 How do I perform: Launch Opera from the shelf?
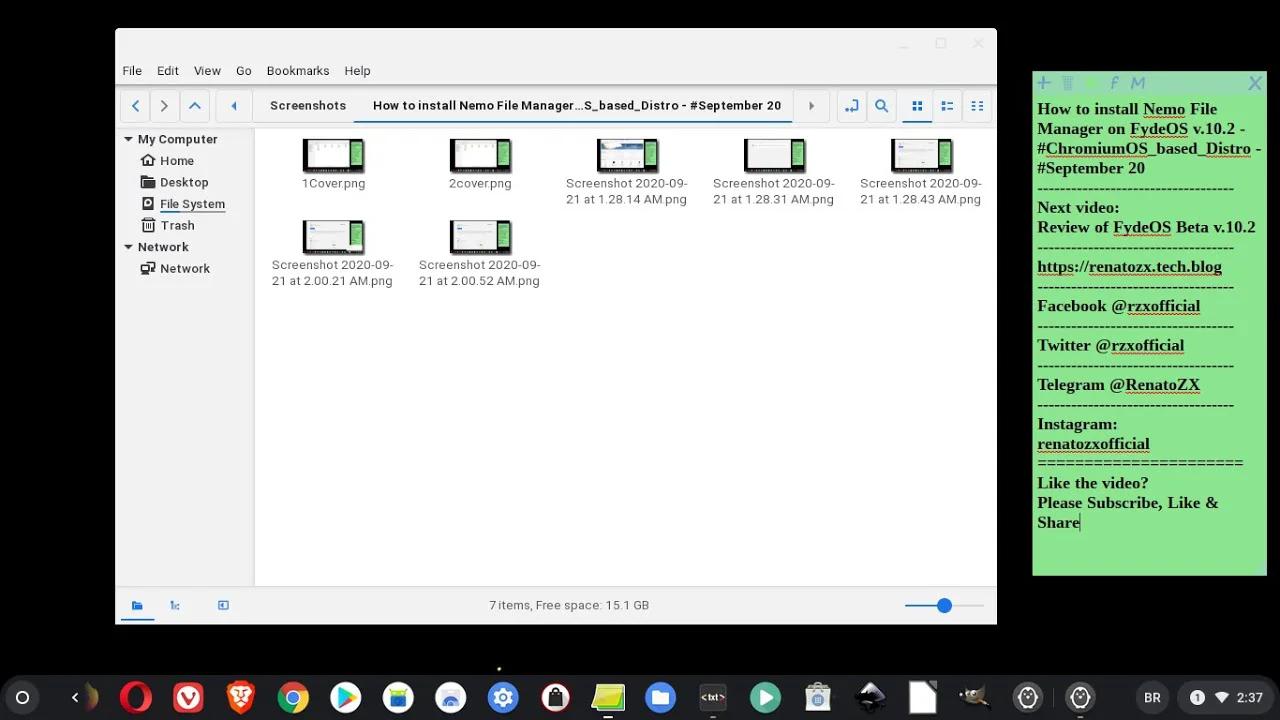coord(136,697)
